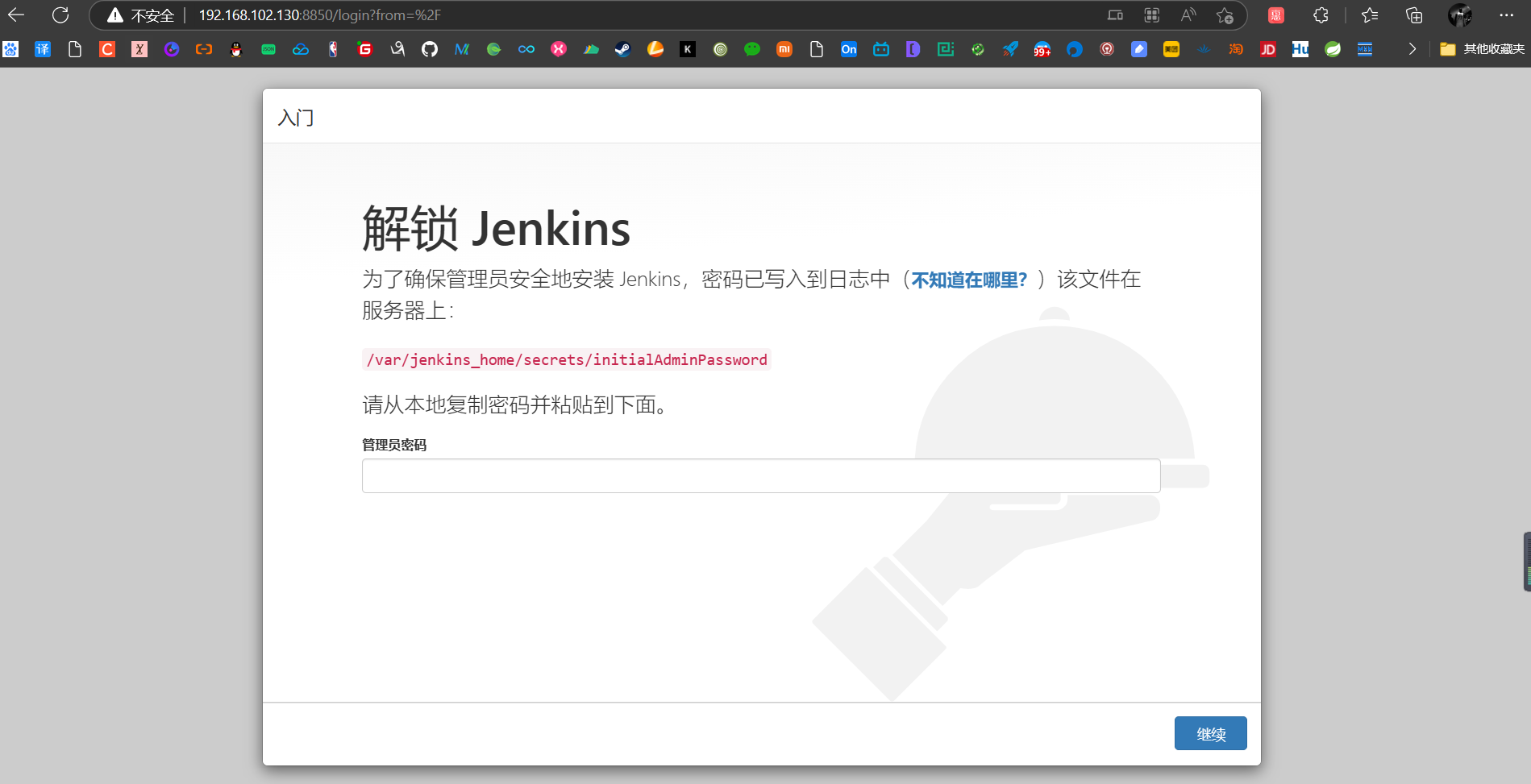Screen dimensions: 1531x784
Task: Click the address bar URL 192.168.102.130:8850
Action: click(319, 15)
